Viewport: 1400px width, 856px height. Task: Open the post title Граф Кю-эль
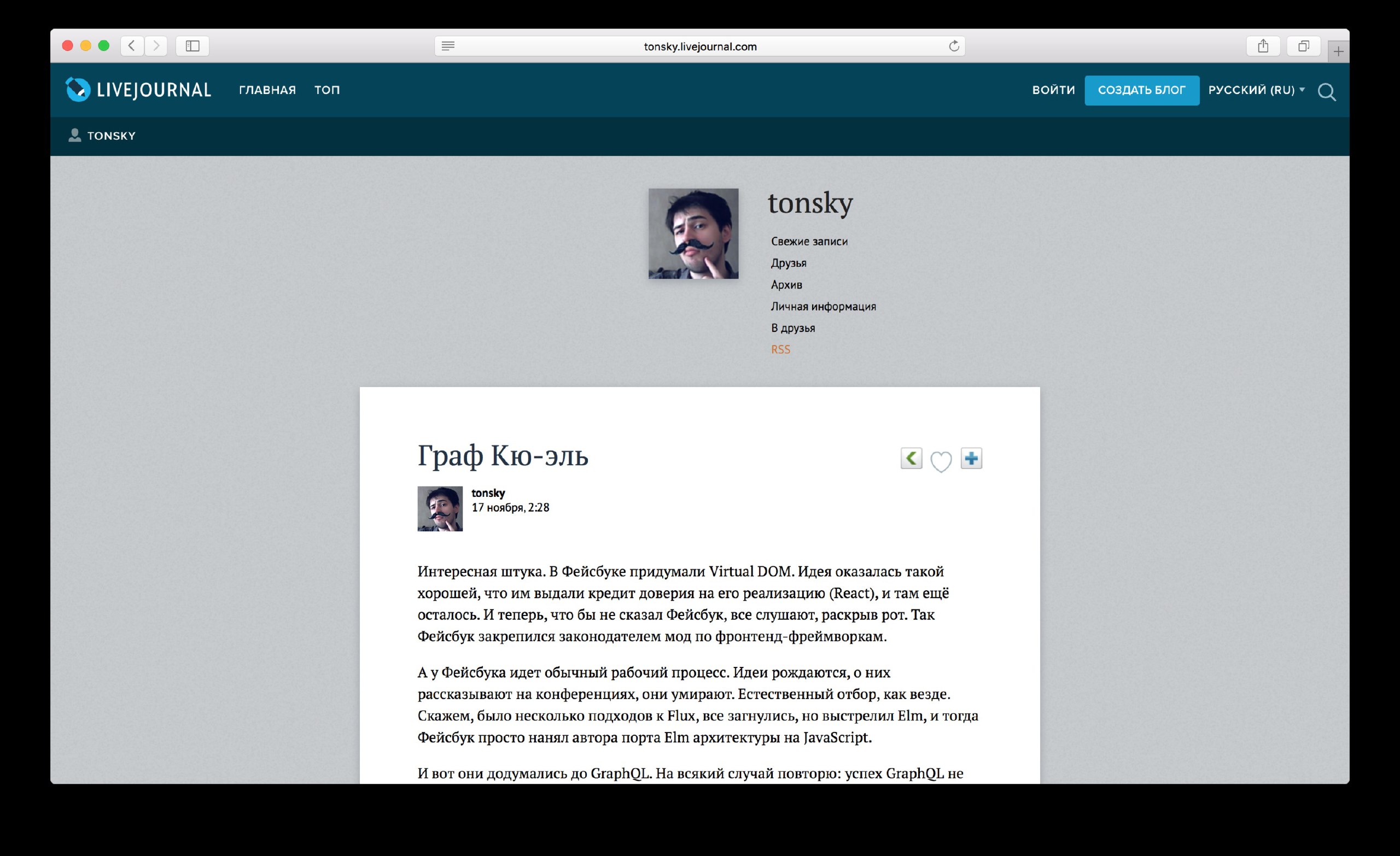(503, 455)
